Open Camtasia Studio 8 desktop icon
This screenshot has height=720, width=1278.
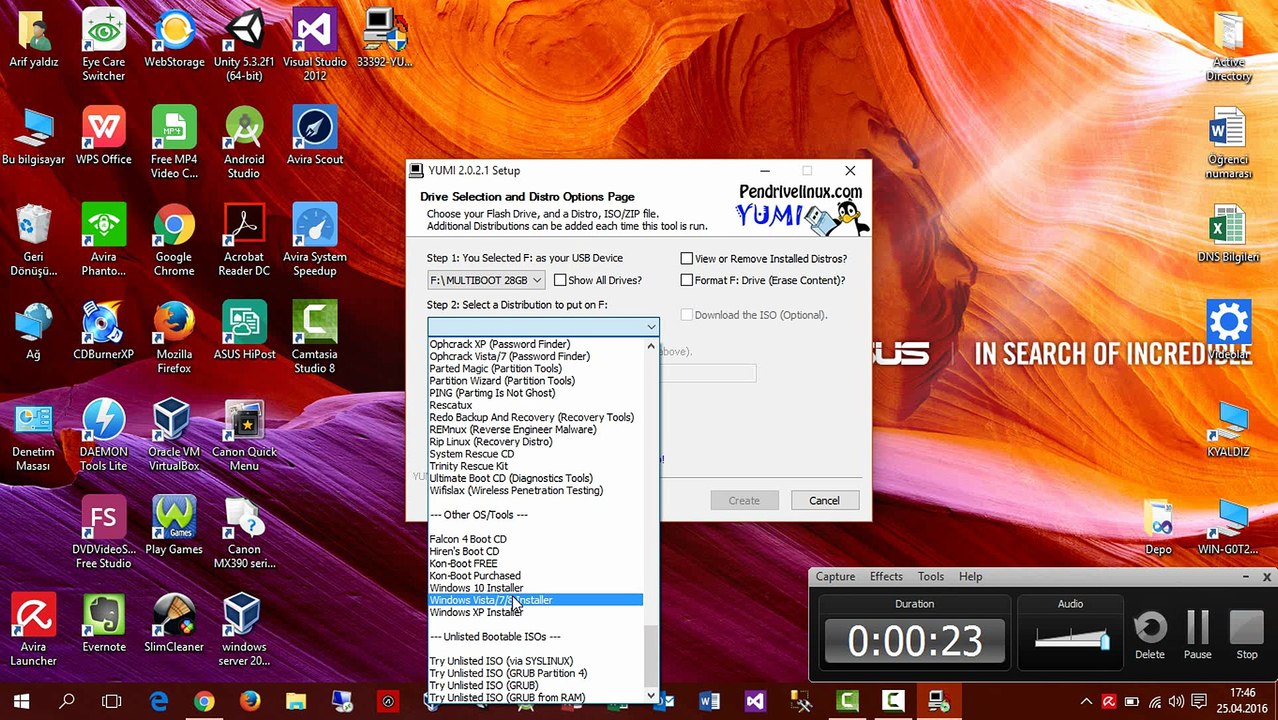[315, 337]
